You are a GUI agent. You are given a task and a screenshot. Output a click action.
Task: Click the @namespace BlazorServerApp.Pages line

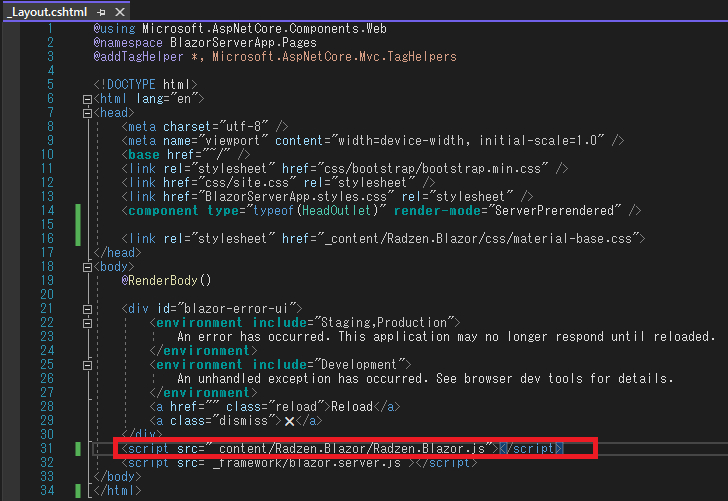205,43
